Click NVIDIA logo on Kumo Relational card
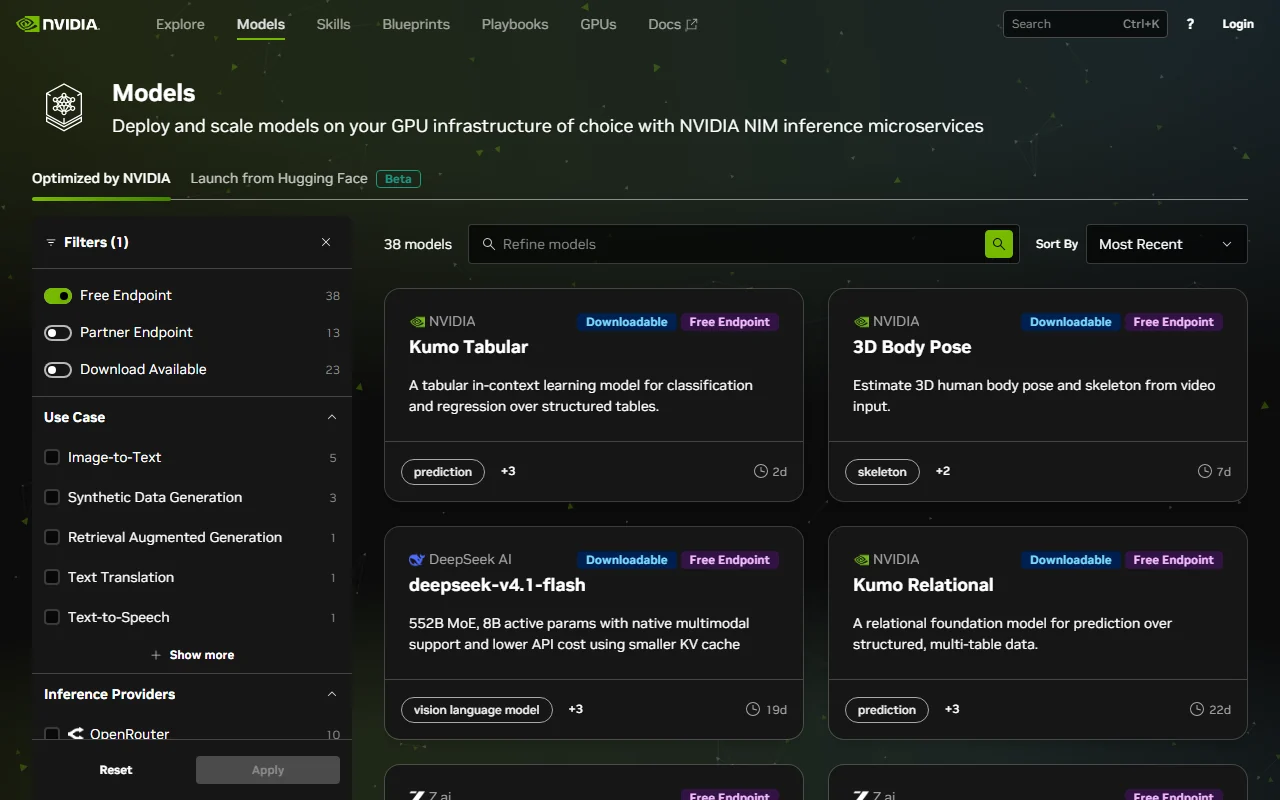 (861, 560)
